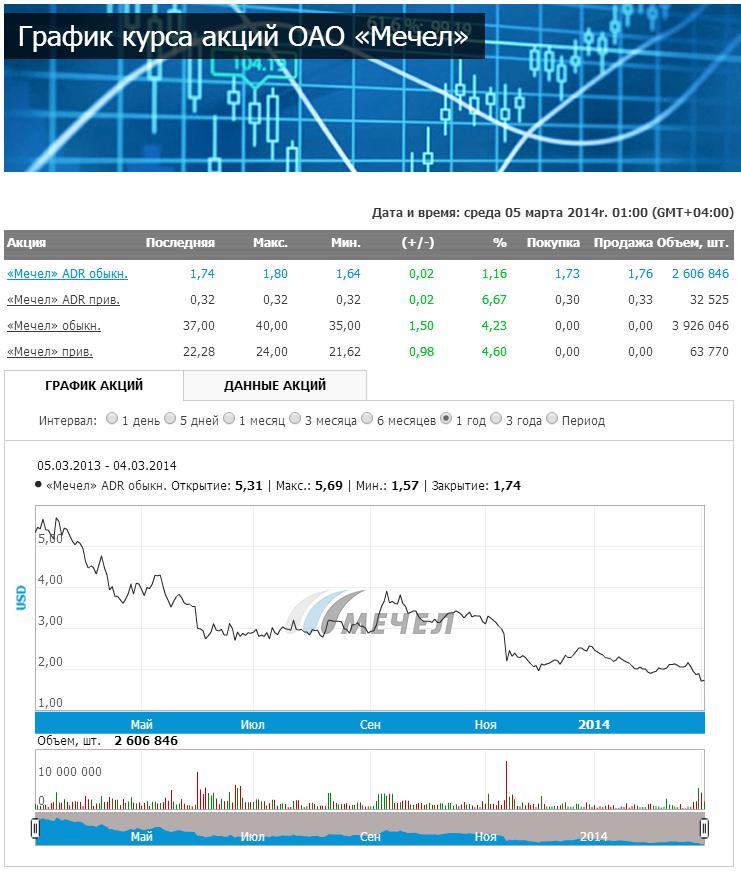
Task: Switch interval to "1 месяц"
Action: [229, 420]
